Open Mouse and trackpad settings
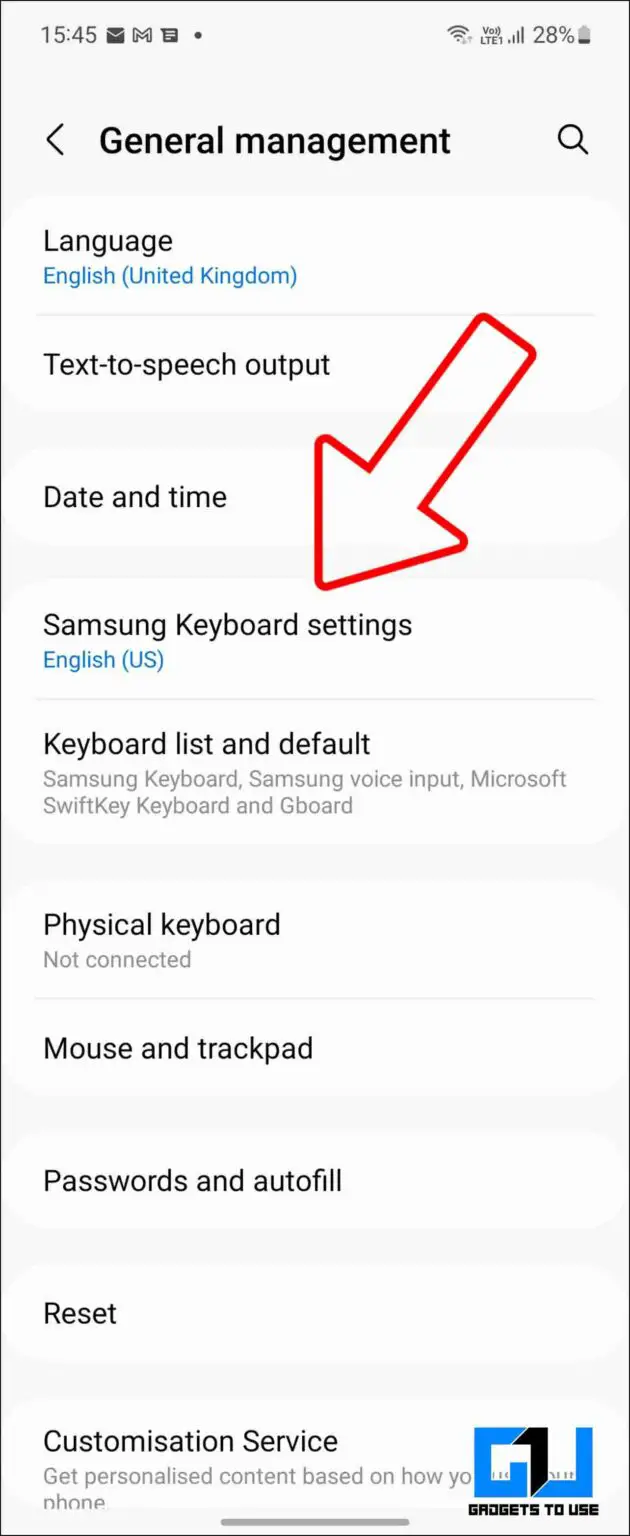 point(178,1048)
